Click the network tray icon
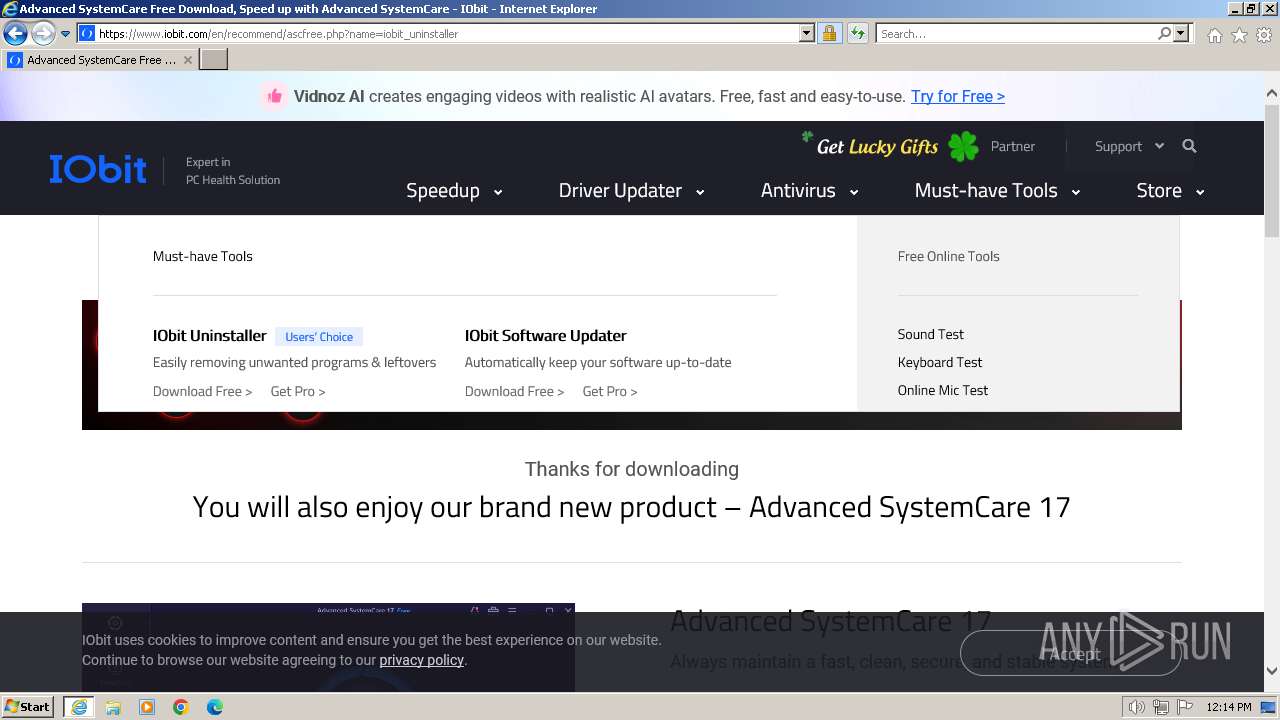This screenshot has height=720, width=1280. [x=1161, y=707]
